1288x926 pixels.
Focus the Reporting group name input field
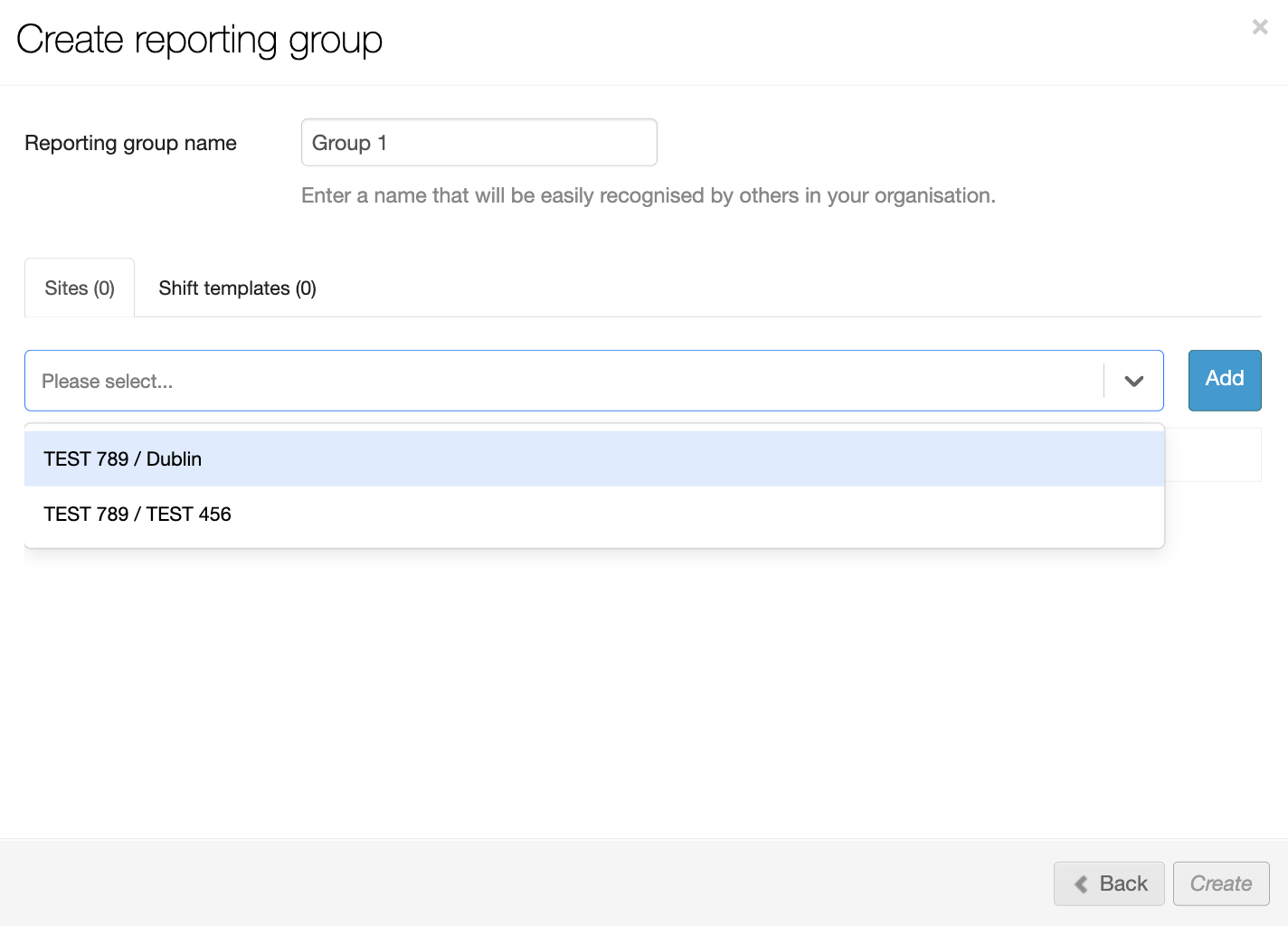point(478,143)
